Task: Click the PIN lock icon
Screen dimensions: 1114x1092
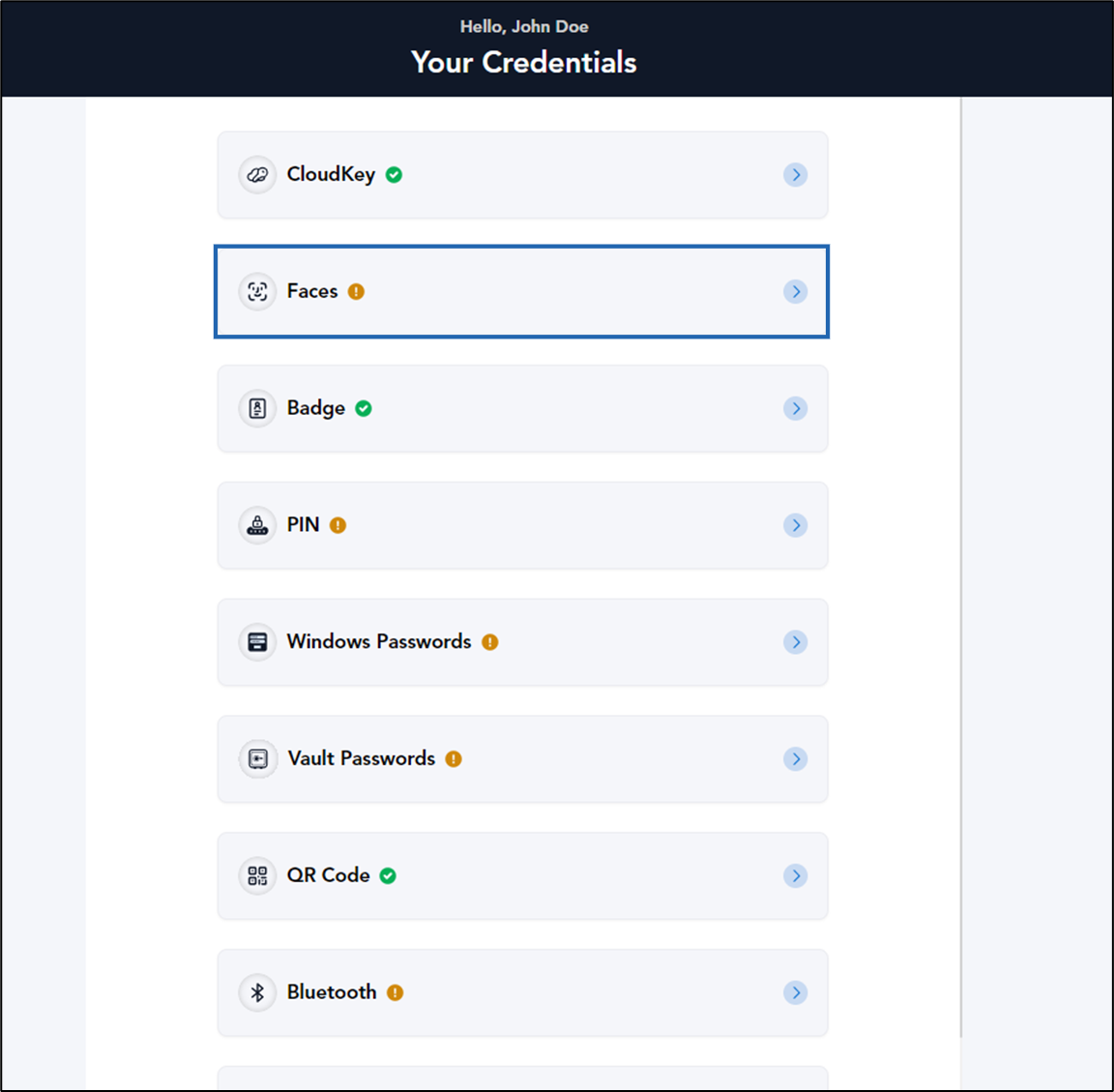Action: coord(257,525)
